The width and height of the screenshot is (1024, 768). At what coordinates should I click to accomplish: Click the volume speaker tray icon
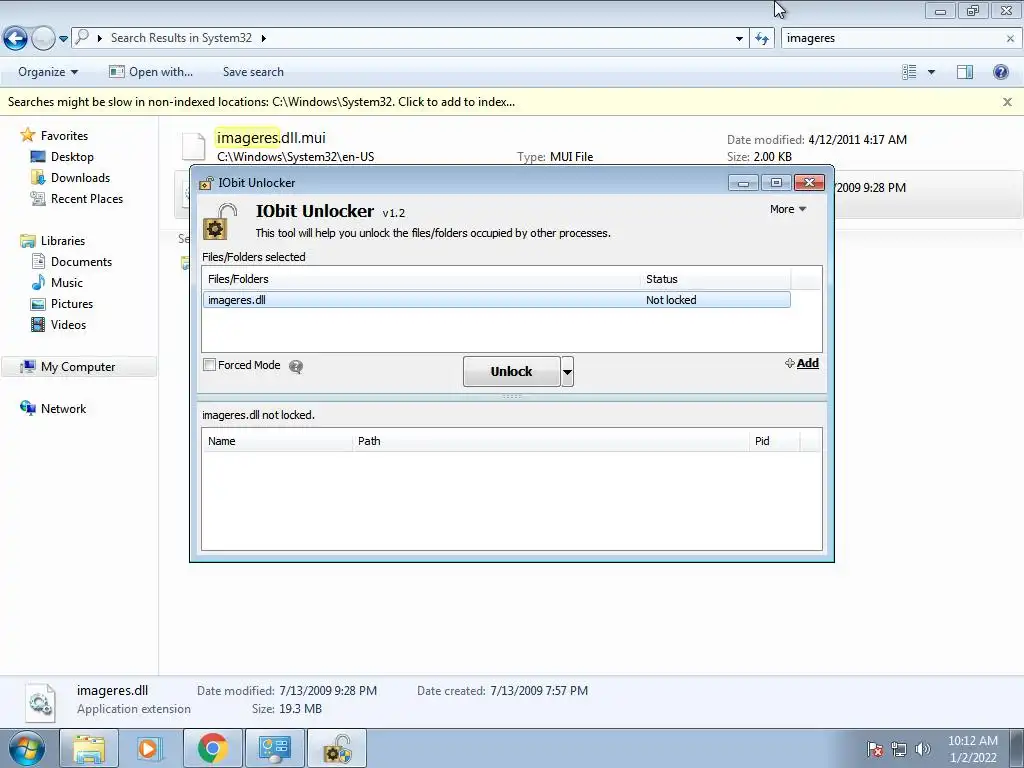pyautogui.click(x=922, y=749)
